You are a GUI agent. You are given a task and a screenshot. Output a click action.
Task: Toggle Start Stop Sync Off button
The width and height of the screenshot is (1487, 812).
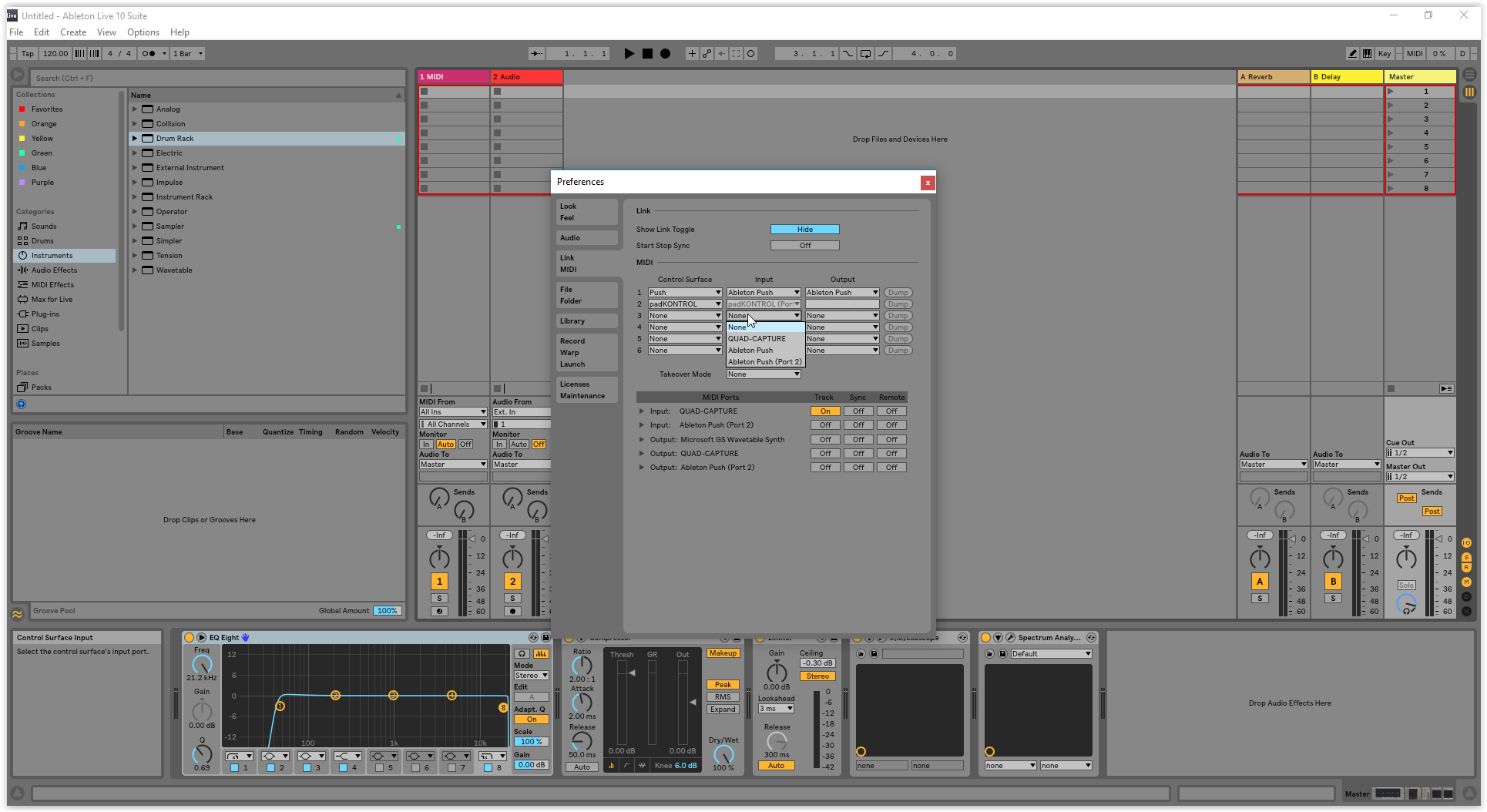[804, 246]
